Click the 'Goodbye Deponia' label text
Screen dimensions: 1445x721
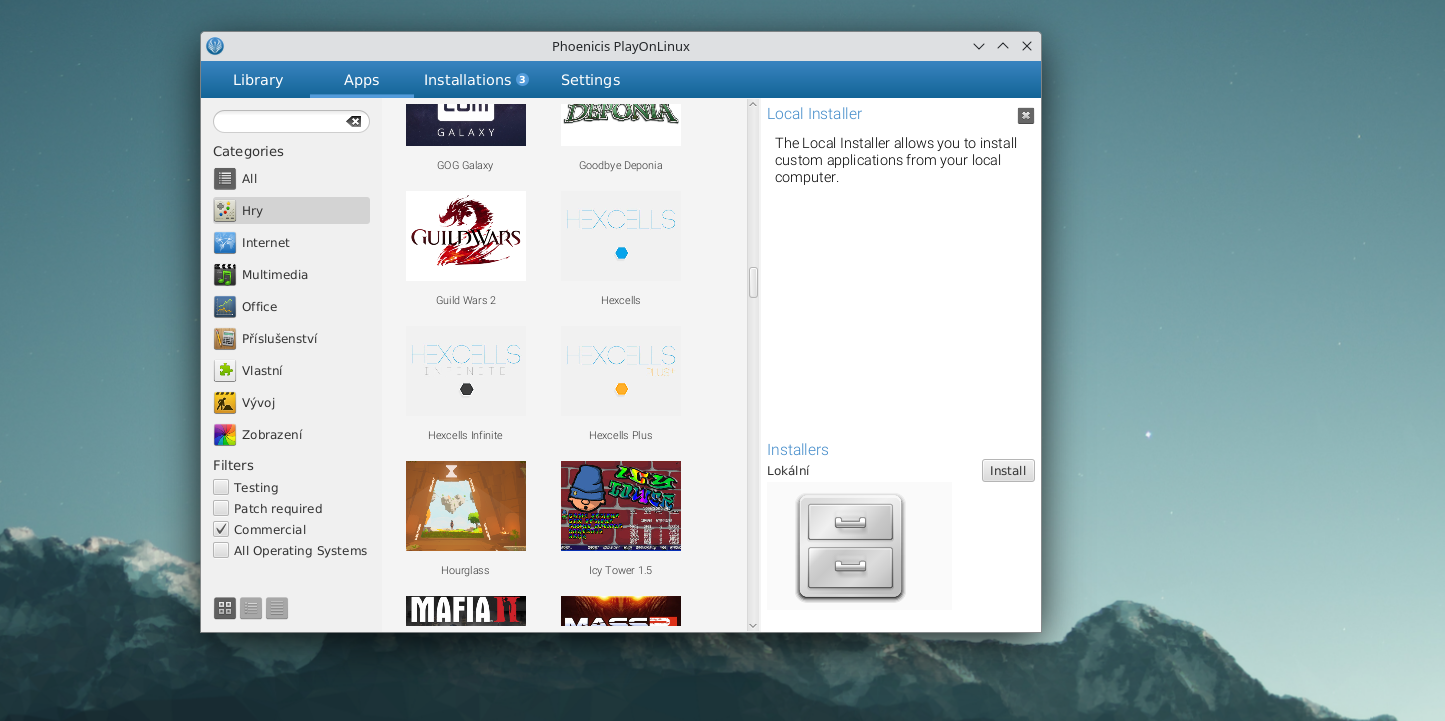pos(621,165)
